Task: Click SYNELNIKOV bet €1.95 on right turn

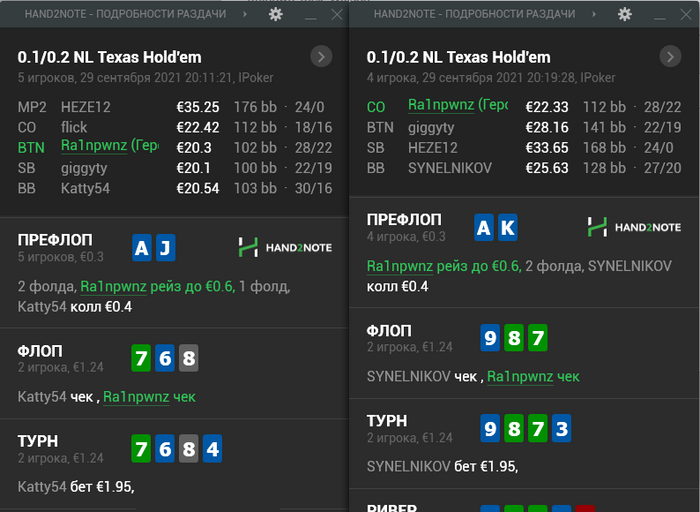Action: pos(442,466)
